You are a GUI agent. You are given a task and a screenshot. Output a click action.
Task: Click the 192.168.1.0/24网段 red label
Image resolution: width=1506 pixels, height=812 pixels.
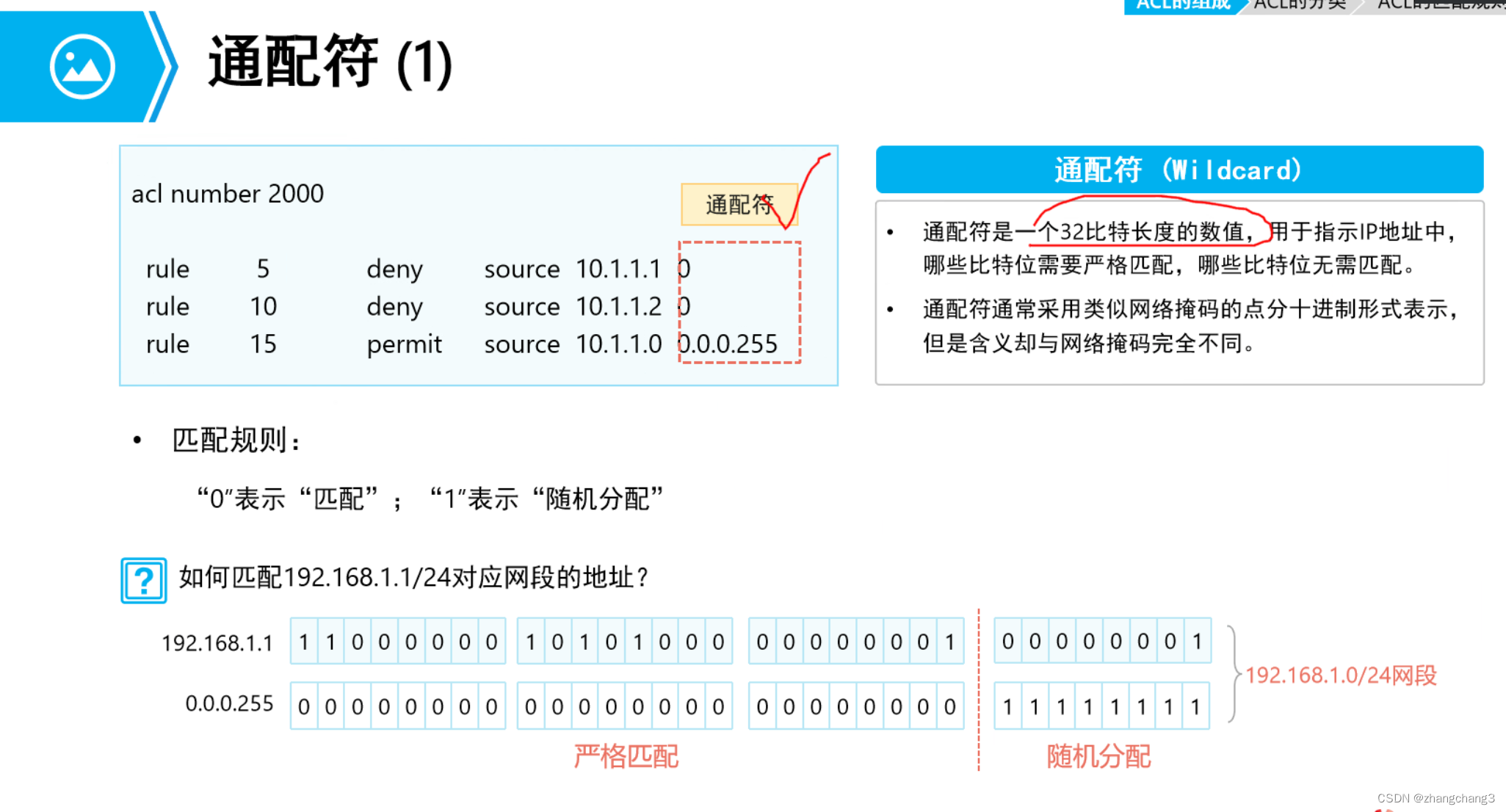[1341, 675]
